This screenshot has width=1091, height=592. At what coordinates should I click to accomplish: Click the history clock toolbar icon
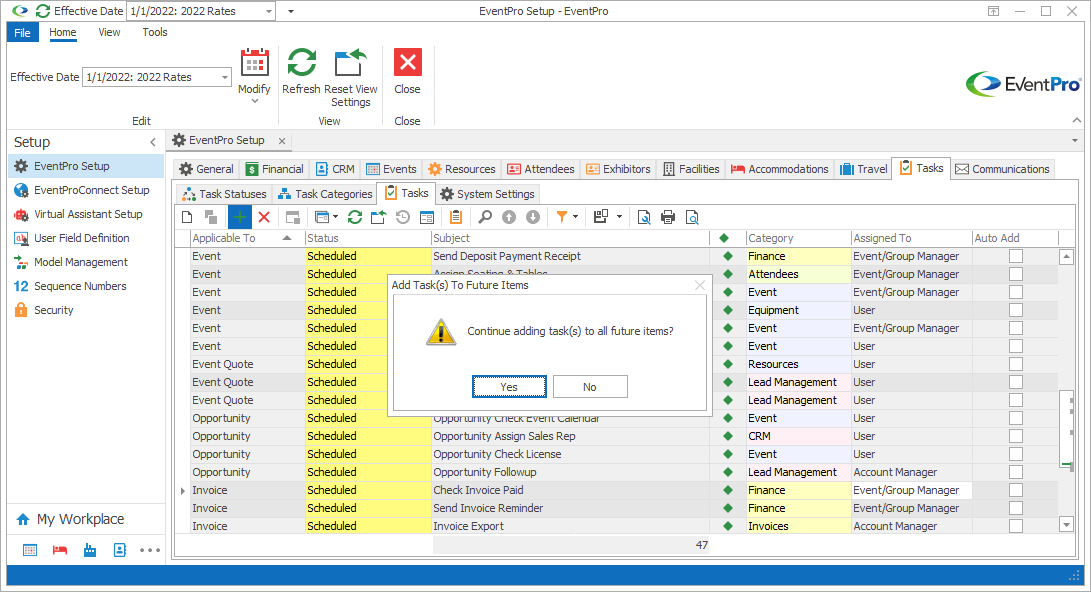[403, 217]
